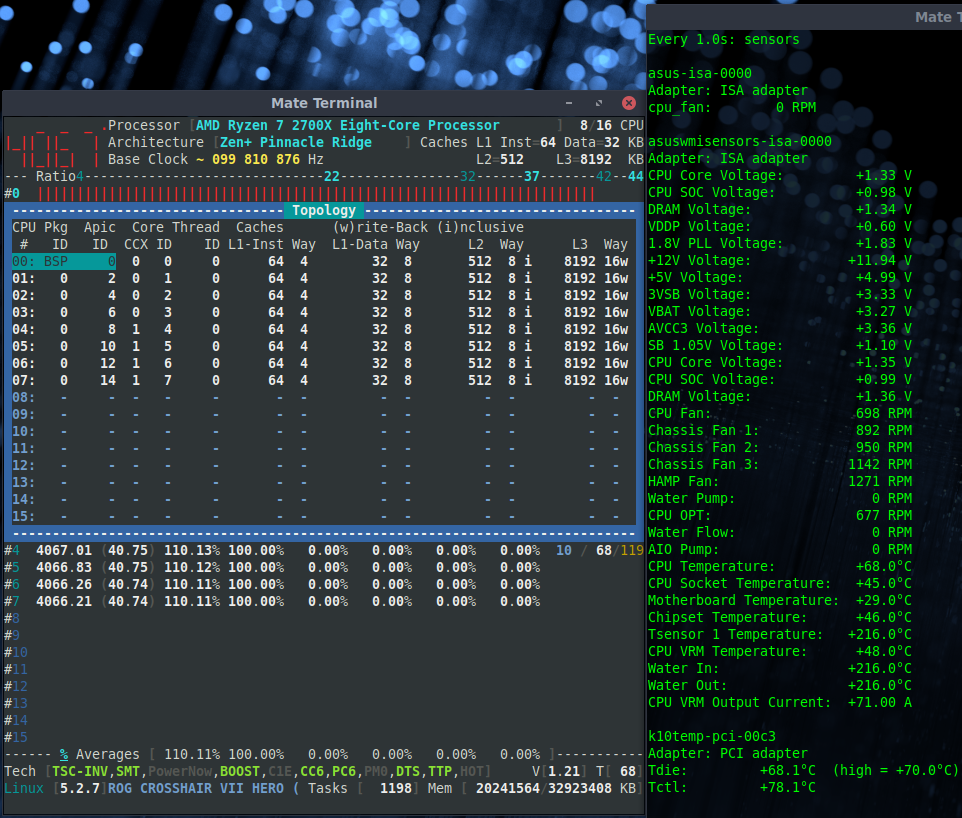The image size is (962, 818).
Task: Select topology row 04:
Action: click(320, 330)
